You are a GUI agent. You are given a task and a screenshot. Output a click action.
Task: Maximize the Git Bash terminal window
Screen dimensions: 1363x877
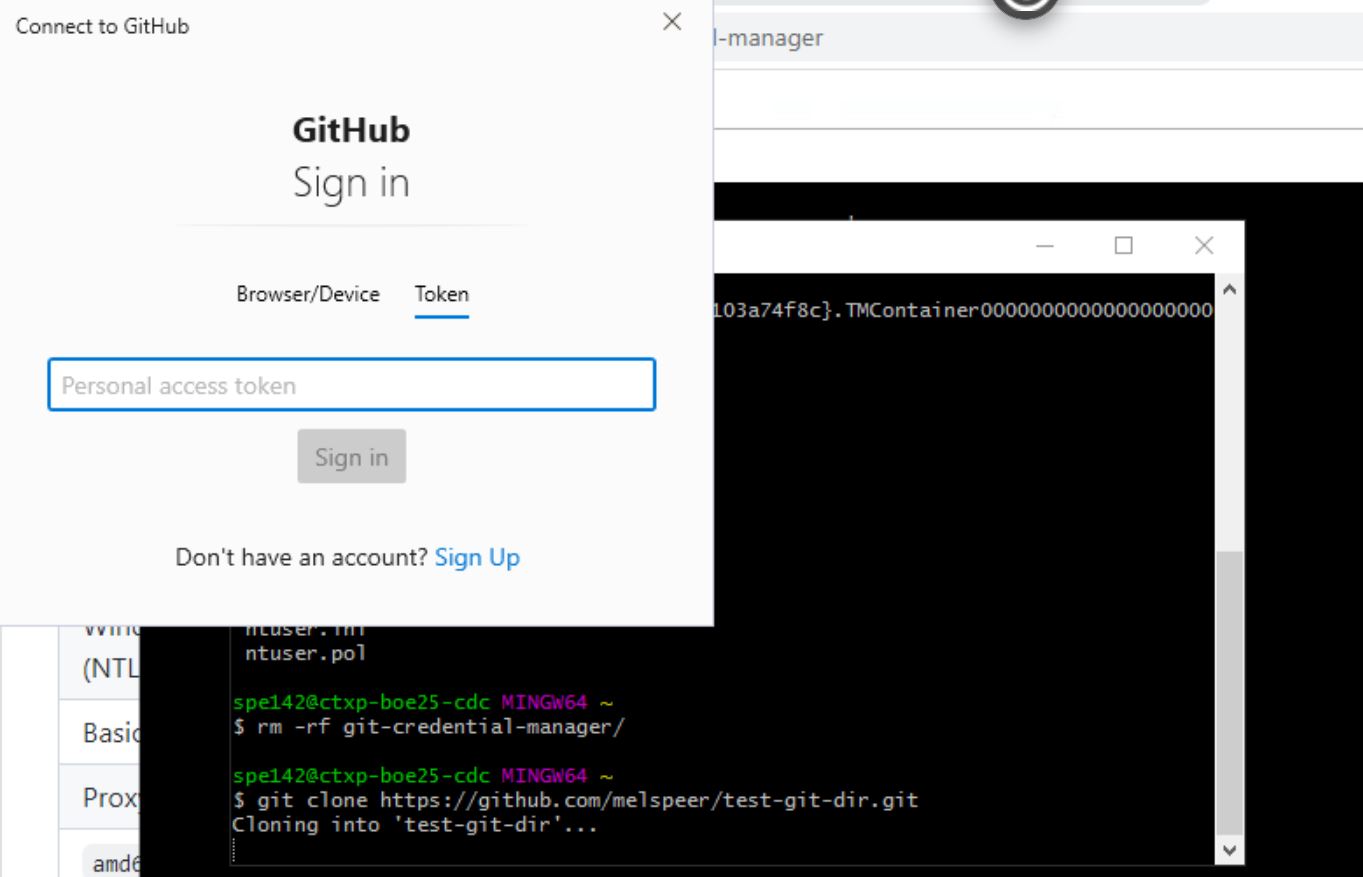1124,246
